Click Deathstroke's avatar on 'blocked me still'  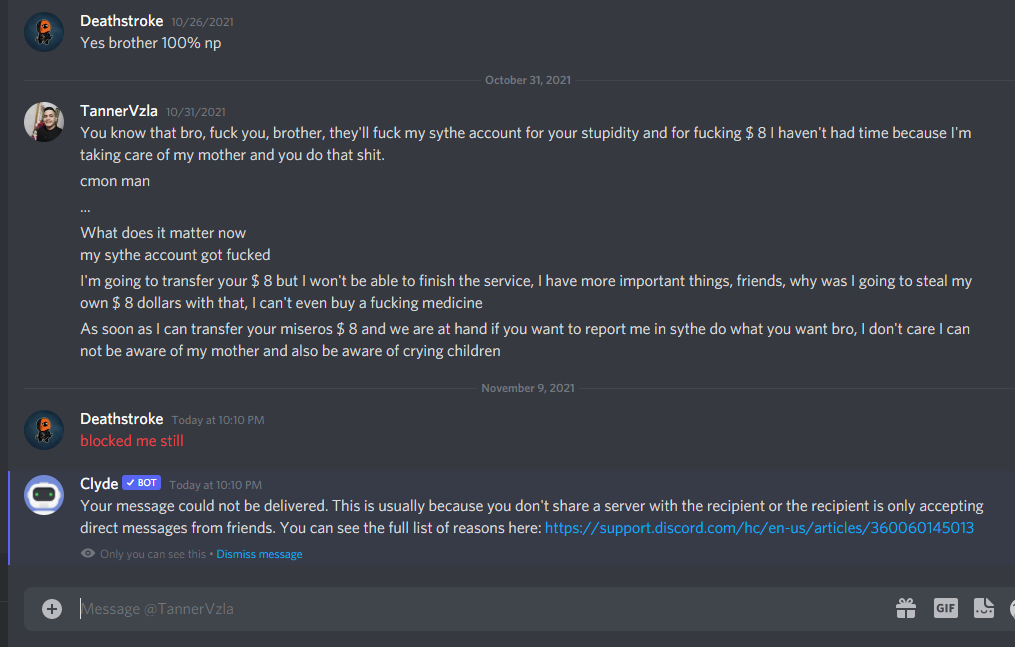tap(44, 430)
